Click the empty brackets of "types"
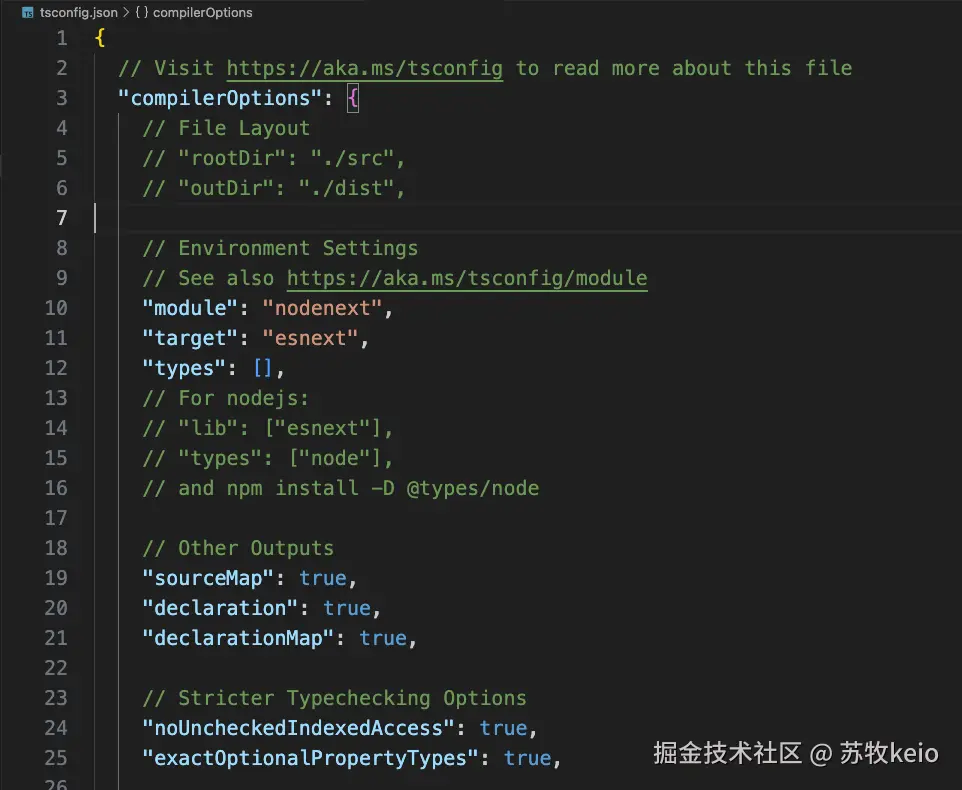Image resolution: width=962 pixels, height=790 pixels. pos(262,368)
